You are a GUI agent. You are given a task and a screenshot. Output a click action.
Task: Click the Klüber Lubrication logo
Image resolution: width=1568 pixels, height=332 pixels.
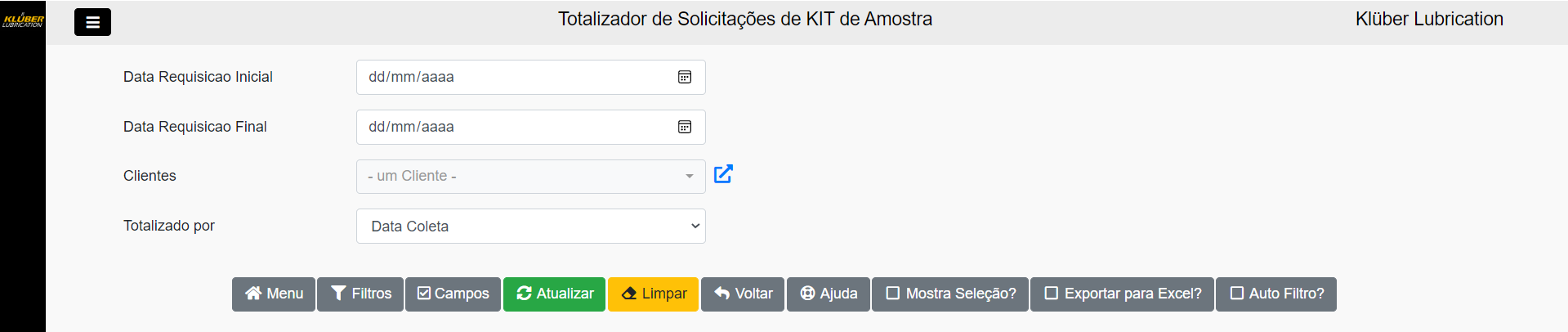point(23,20)
